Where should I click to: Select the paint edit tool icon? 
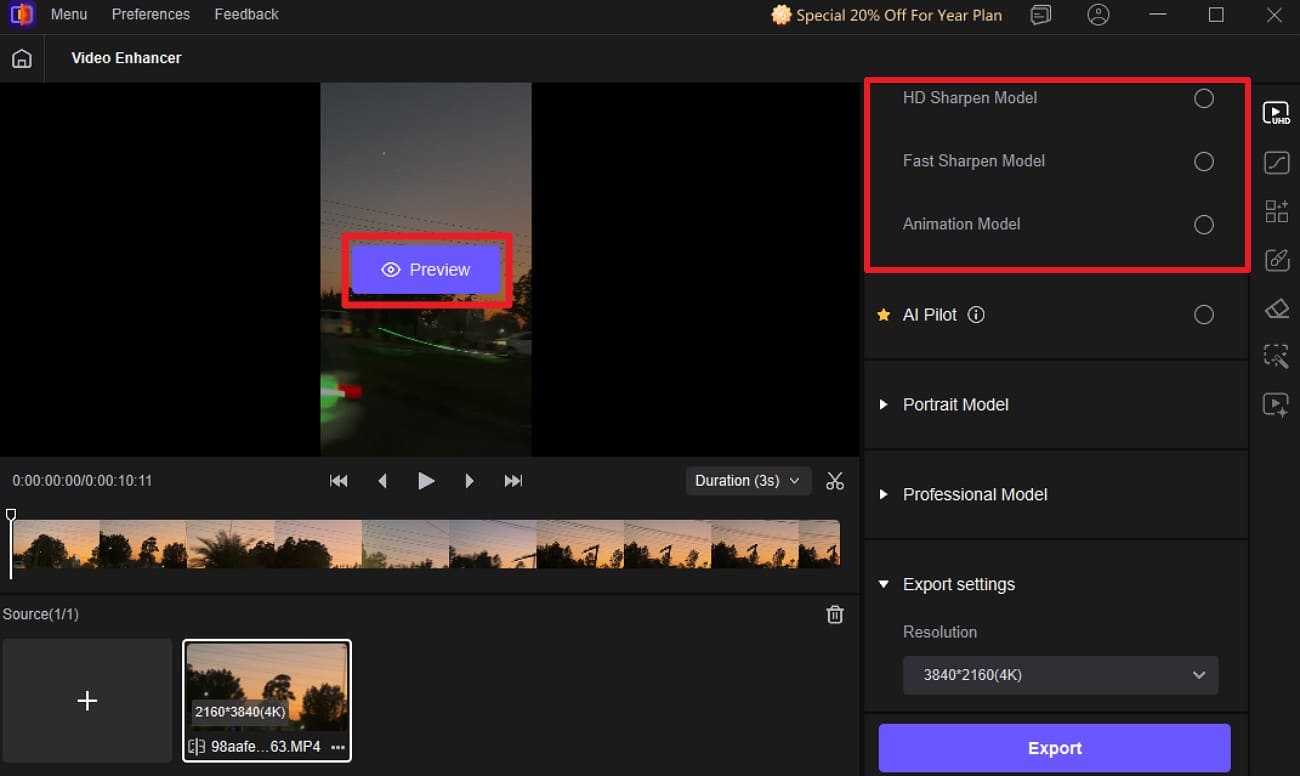click(x=1276, y=260)
